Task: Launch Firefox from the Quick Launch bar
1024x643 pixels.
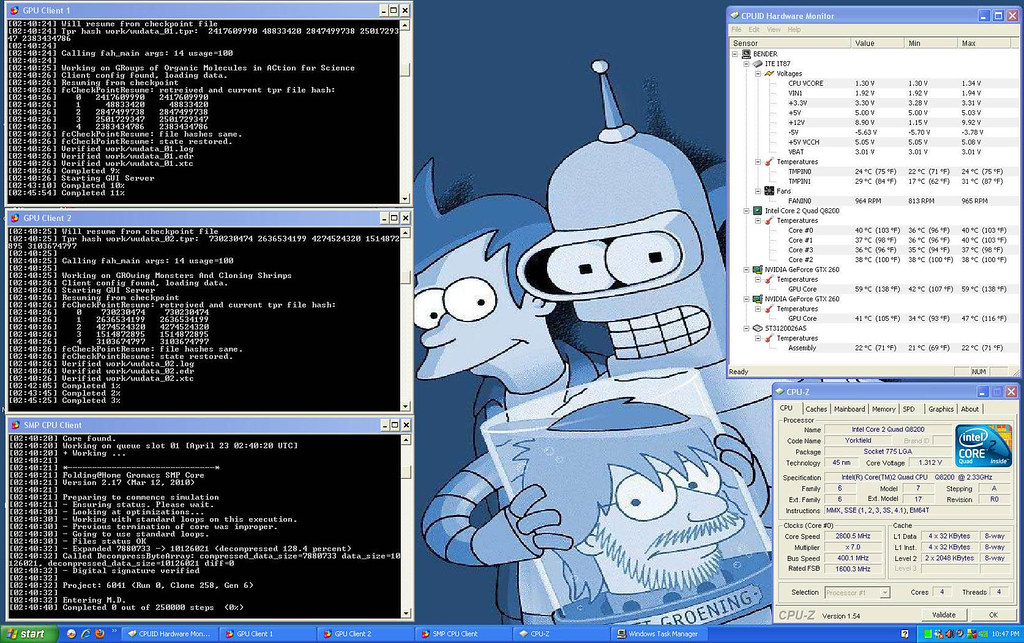Action: click(x=99, y=634)
